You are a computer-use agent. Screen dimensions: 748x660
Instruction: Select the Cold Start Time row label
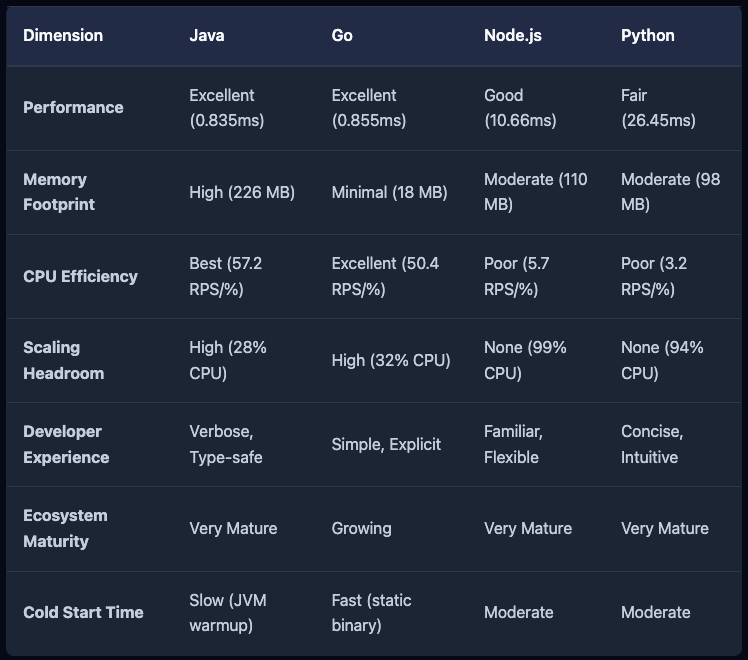(83, 612)
